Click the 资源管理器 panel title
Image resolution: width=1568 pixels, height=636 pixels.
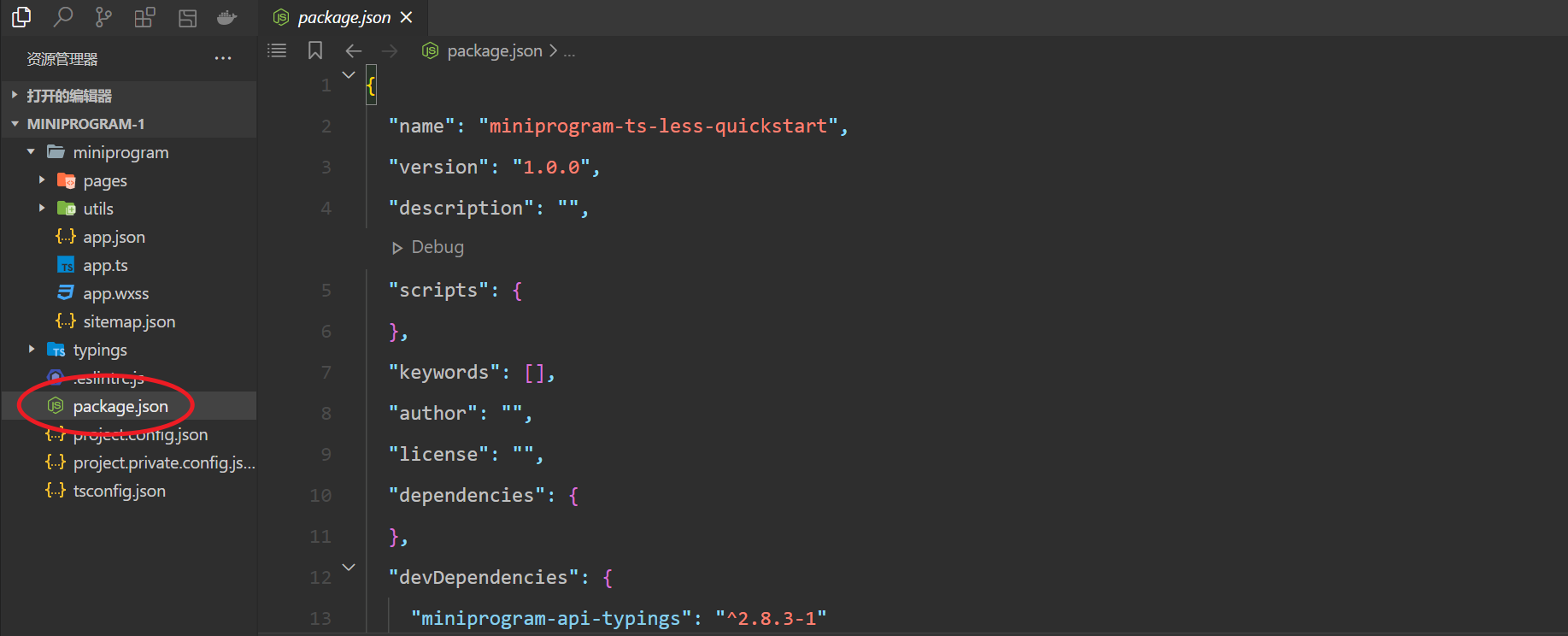(62, 59)
